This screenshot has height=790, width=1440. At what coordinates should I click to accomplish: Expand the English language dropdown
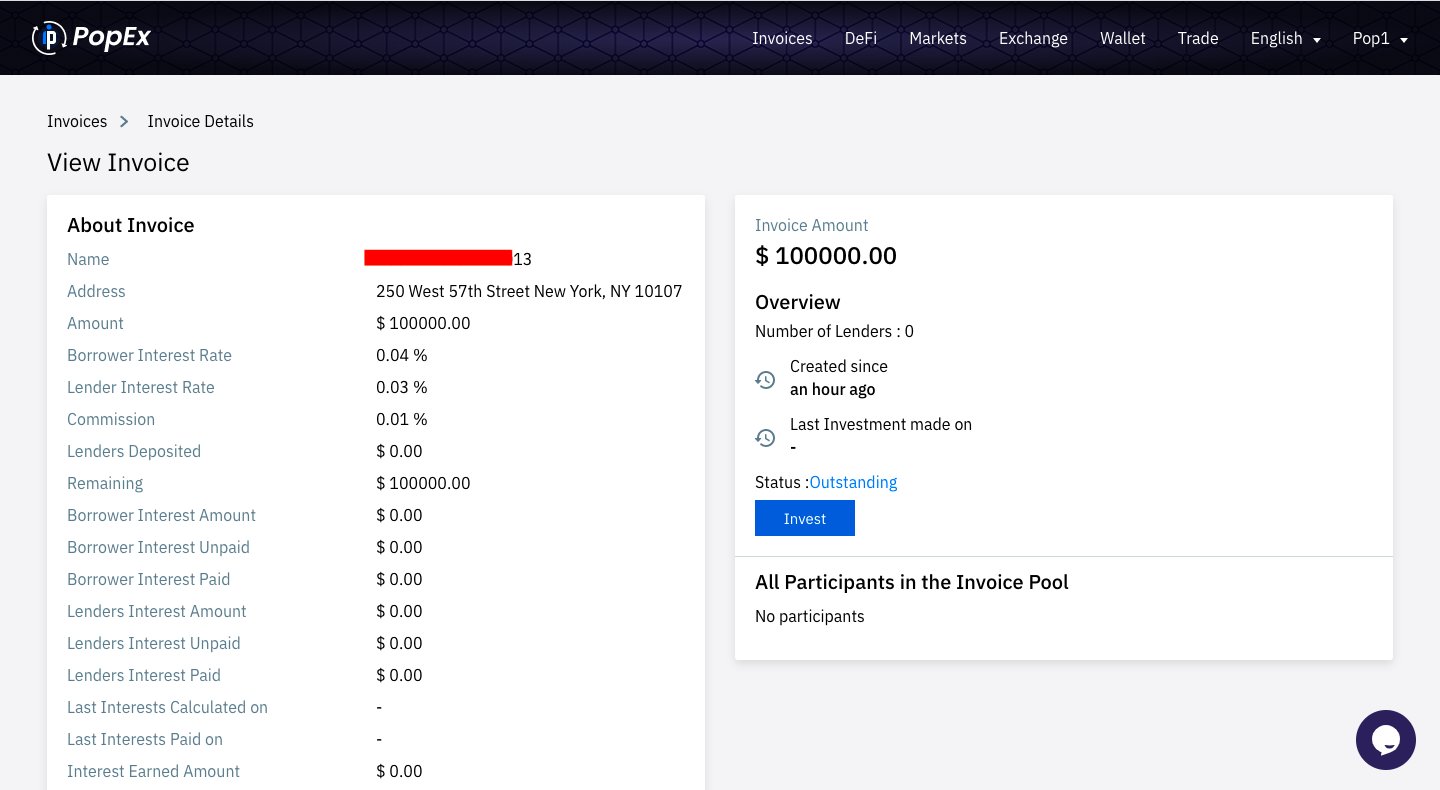[x=1285, y=38]
